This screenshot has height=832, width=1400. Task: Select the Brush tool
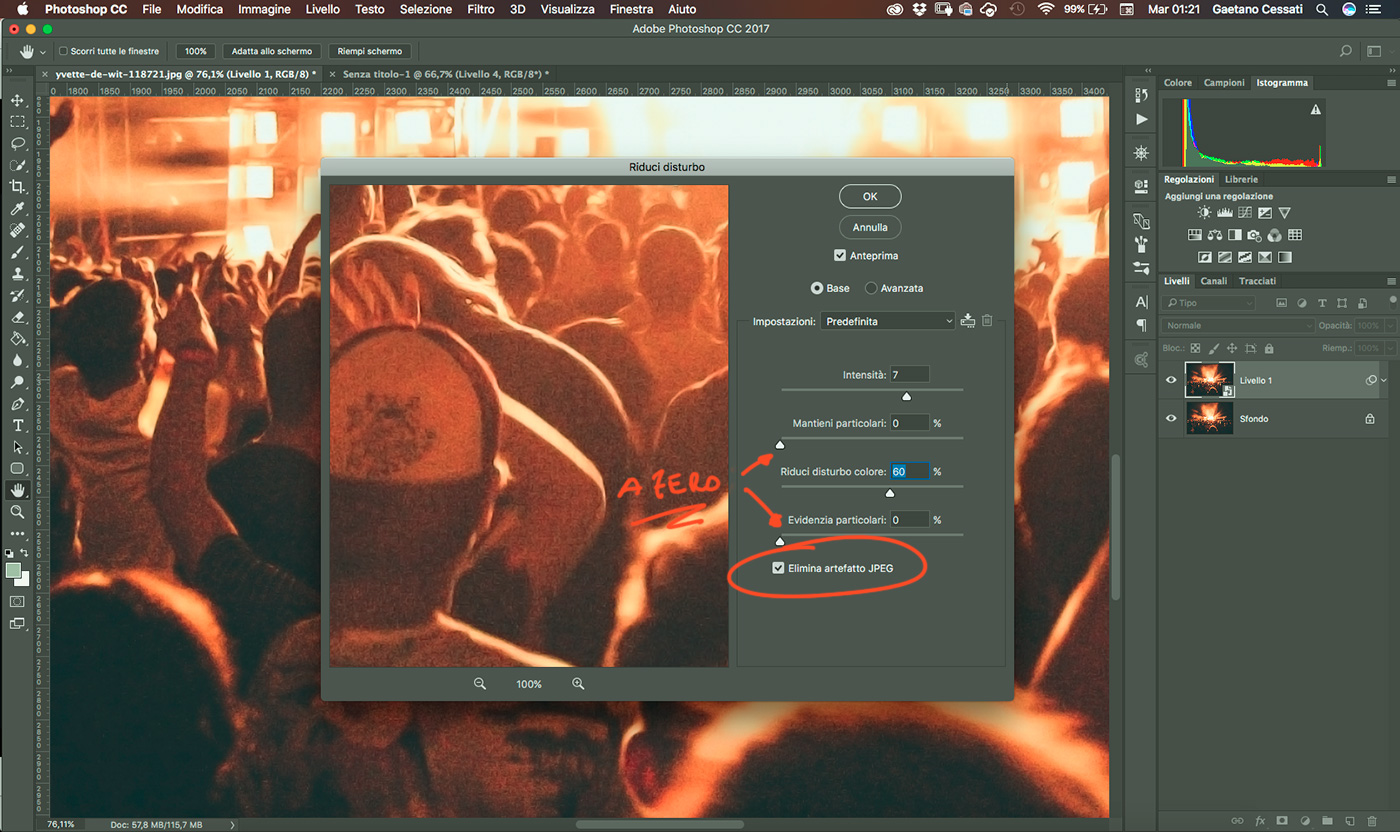coord(17,252)
